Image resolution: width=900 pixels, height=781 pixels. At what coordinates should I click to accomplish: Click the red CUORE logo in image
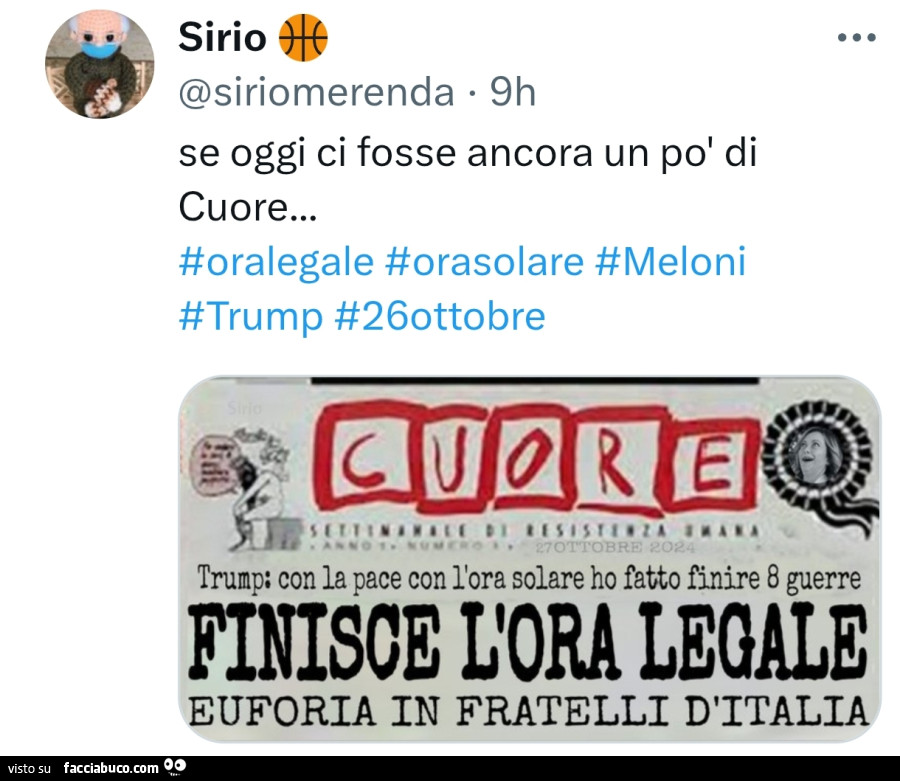[537, 457]
